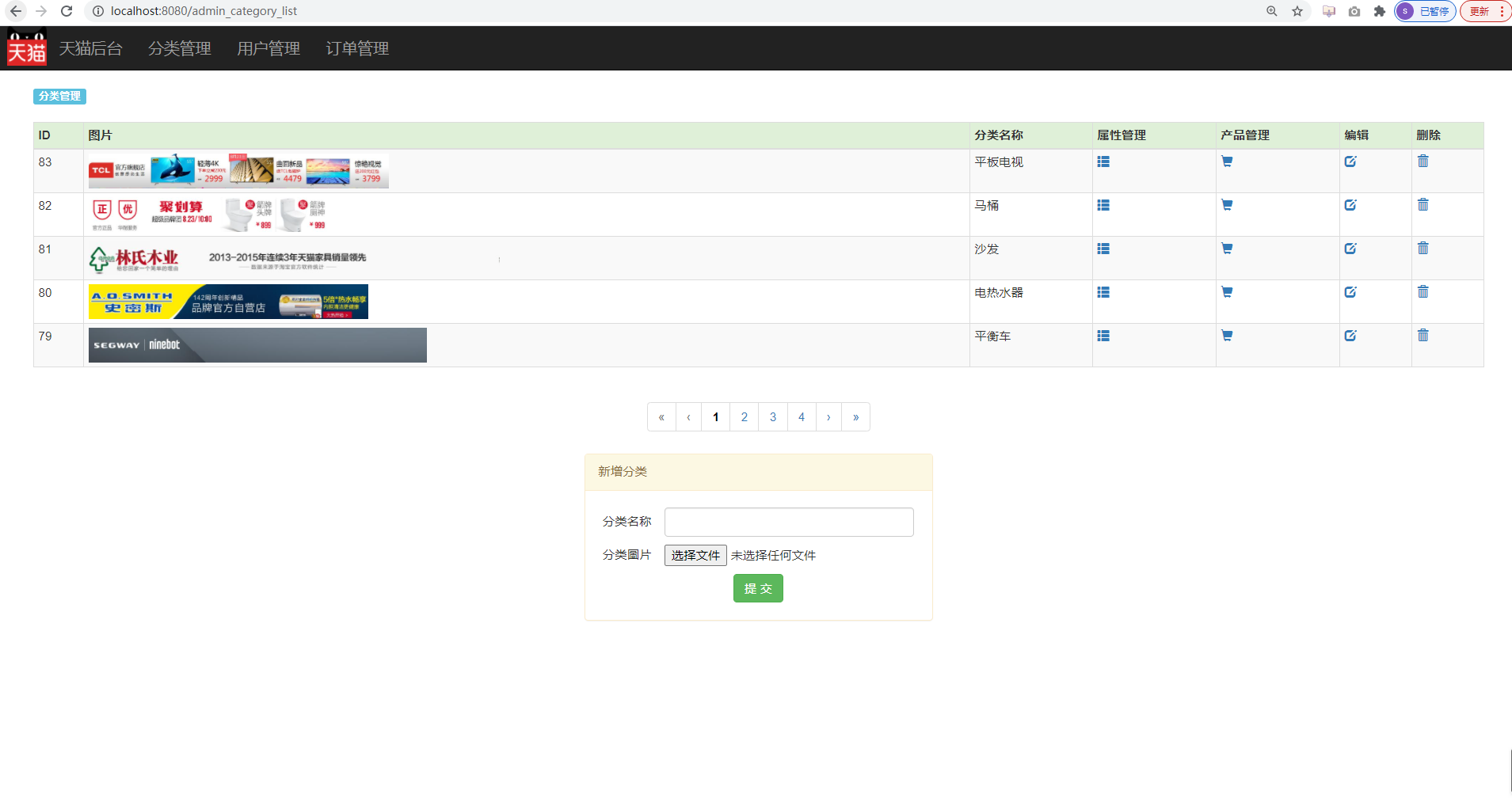
Task: Select category name text 平板电视
Action: [999, 162]
